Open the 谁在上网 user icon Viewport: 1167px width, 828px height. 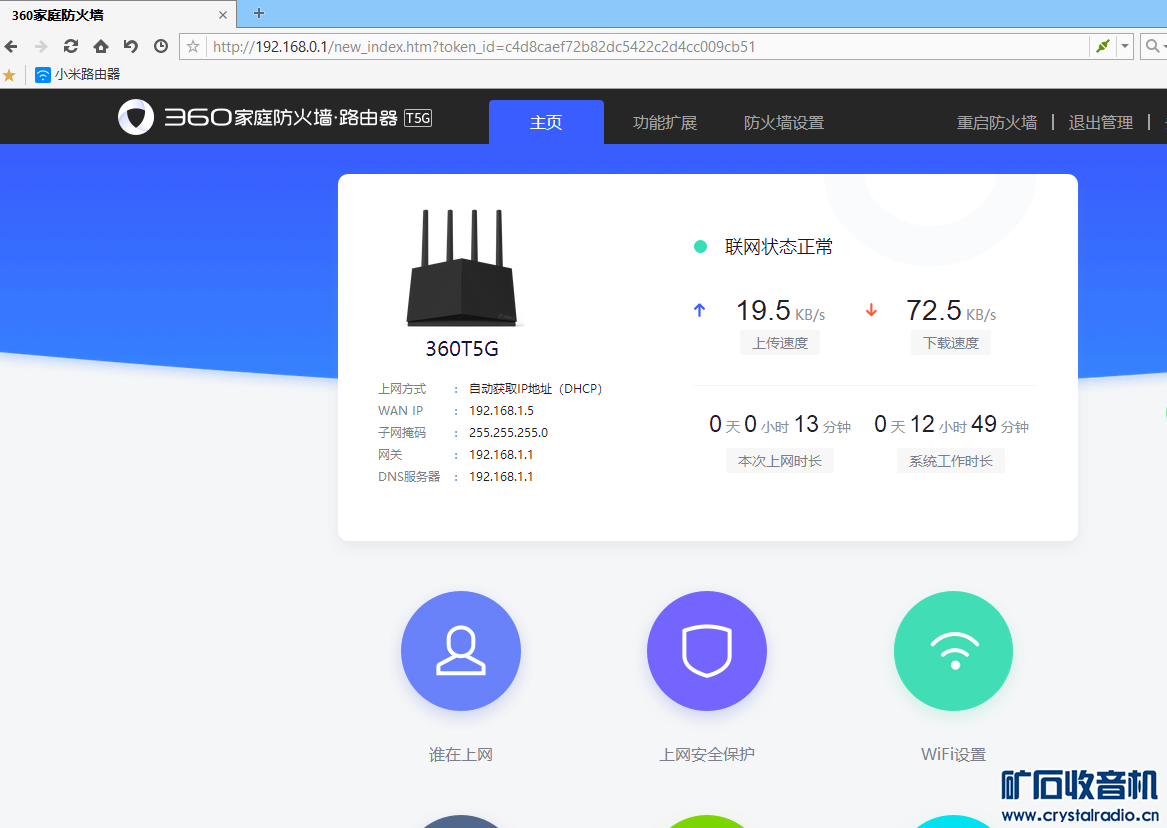point(461,651)
